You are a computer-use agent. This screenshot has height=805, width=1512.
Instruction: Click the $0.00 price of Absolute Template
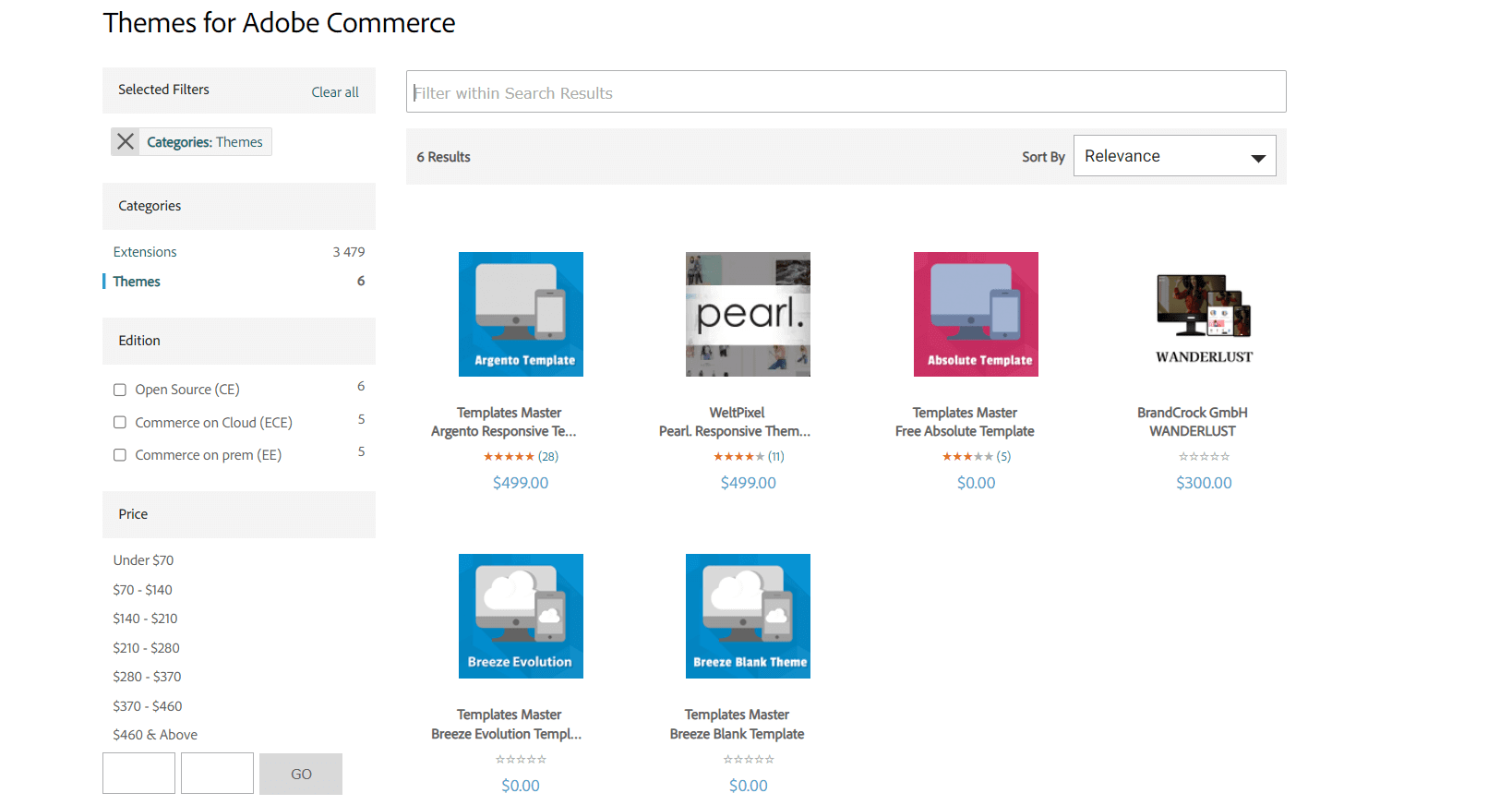click(x=976, y=483)
